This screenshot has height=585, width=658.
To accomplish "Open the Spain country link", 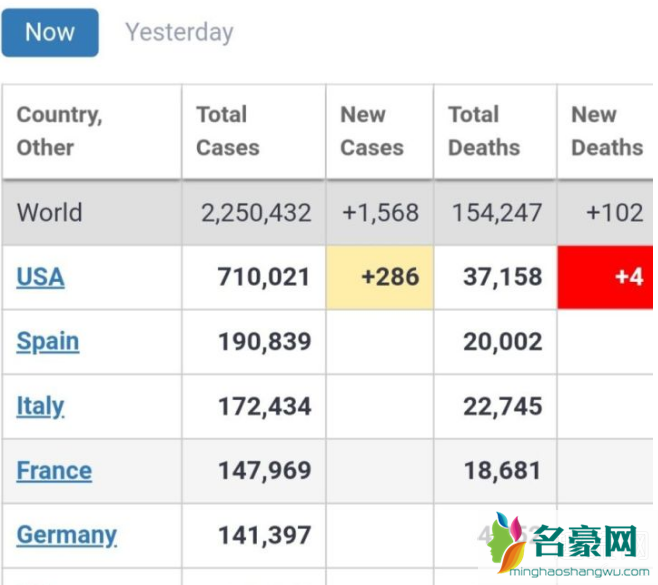I will coord(47,342).
